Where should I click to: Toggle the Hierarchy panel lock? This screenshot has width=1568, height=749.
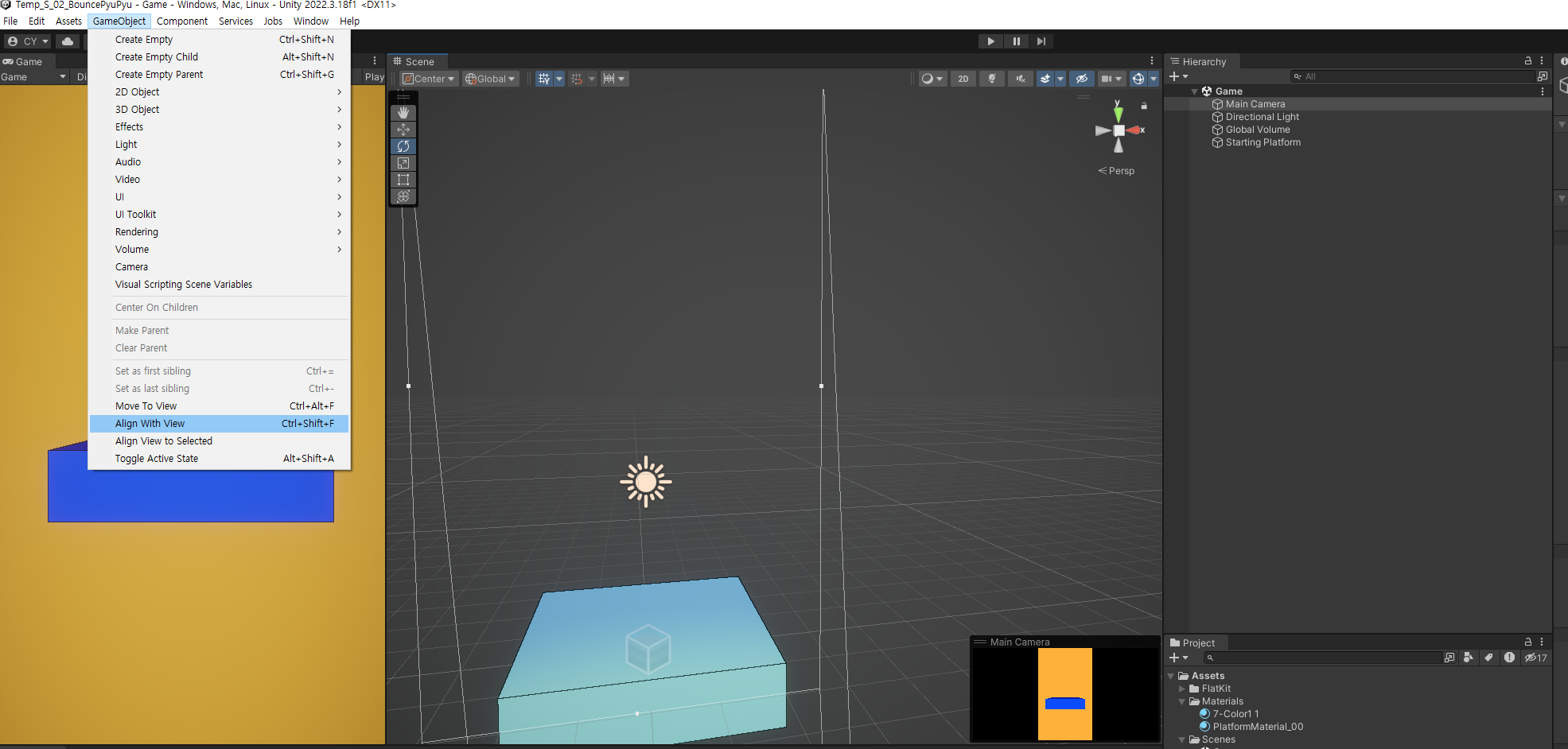click(1527, 61)
